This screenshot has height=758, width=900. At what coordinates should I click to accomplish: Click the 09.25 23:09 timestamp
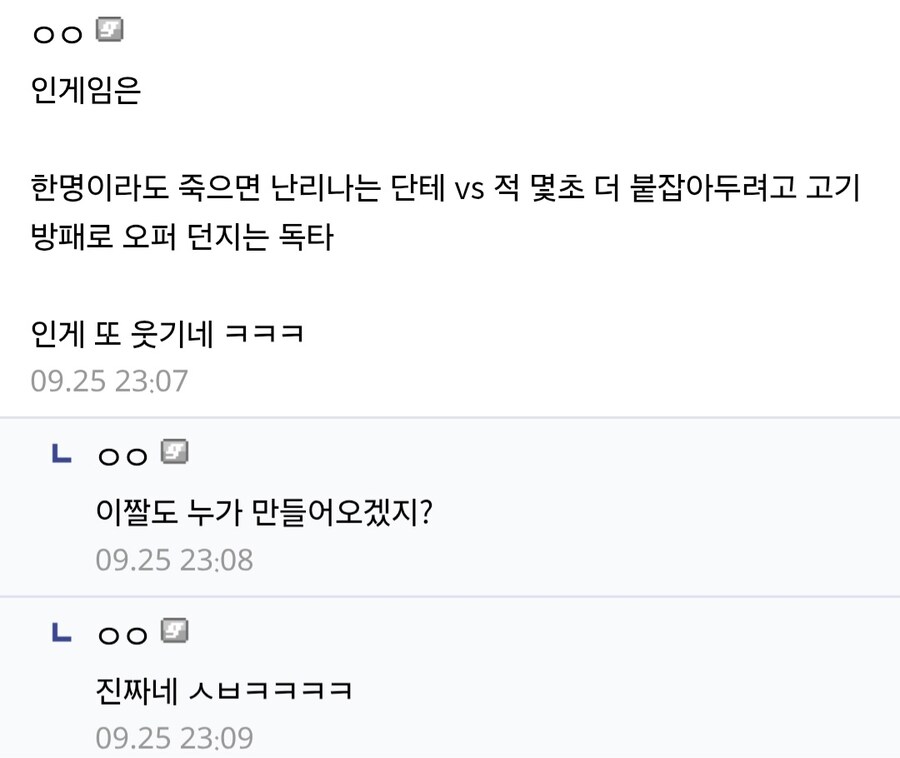pyautogui.click(x=174, y=738)
